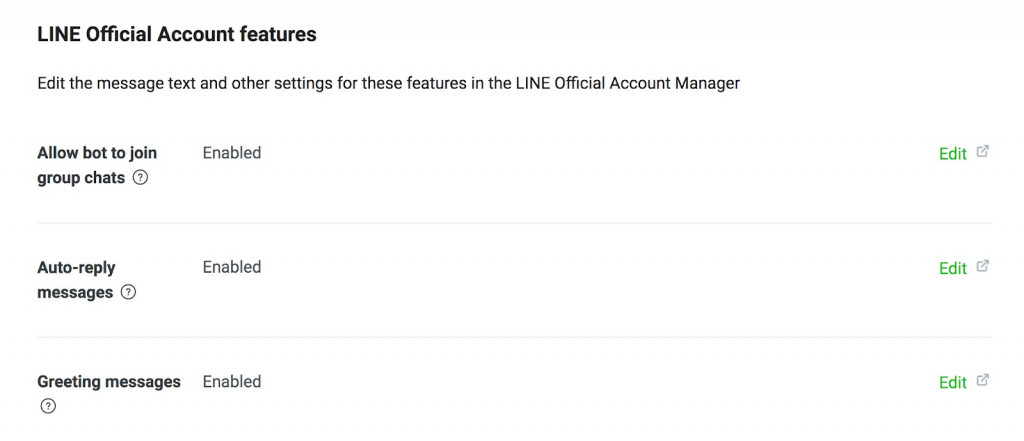
Task: Open Edit link for Auto-reply messages
Action: 952,268
